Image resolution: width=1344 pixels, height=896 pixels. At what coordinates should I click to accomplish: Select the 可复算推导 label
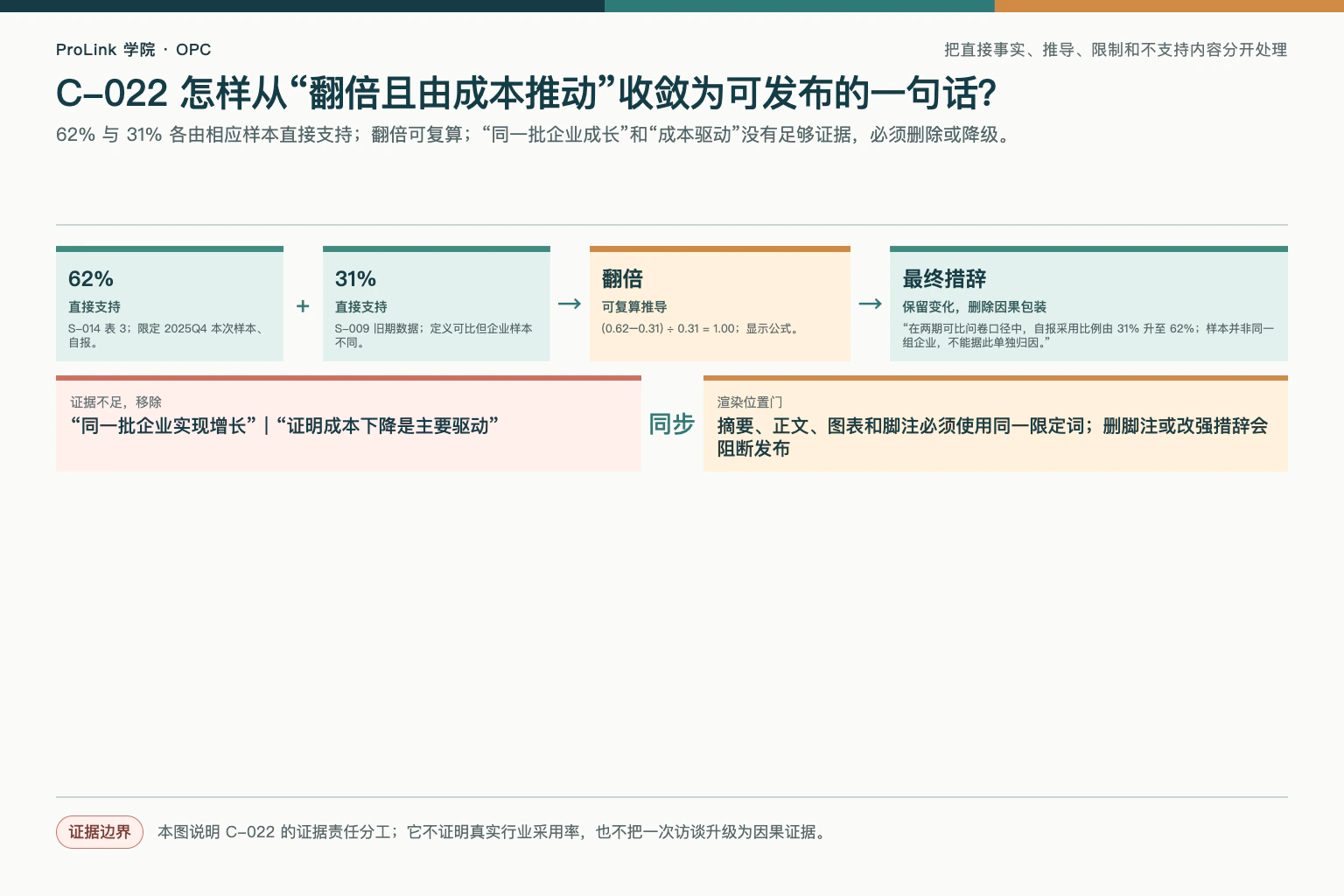(x=634, y=307)
